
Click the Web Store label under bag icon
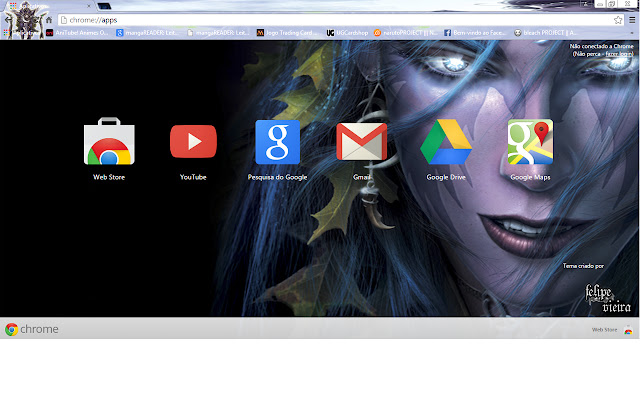click(109, 177)
